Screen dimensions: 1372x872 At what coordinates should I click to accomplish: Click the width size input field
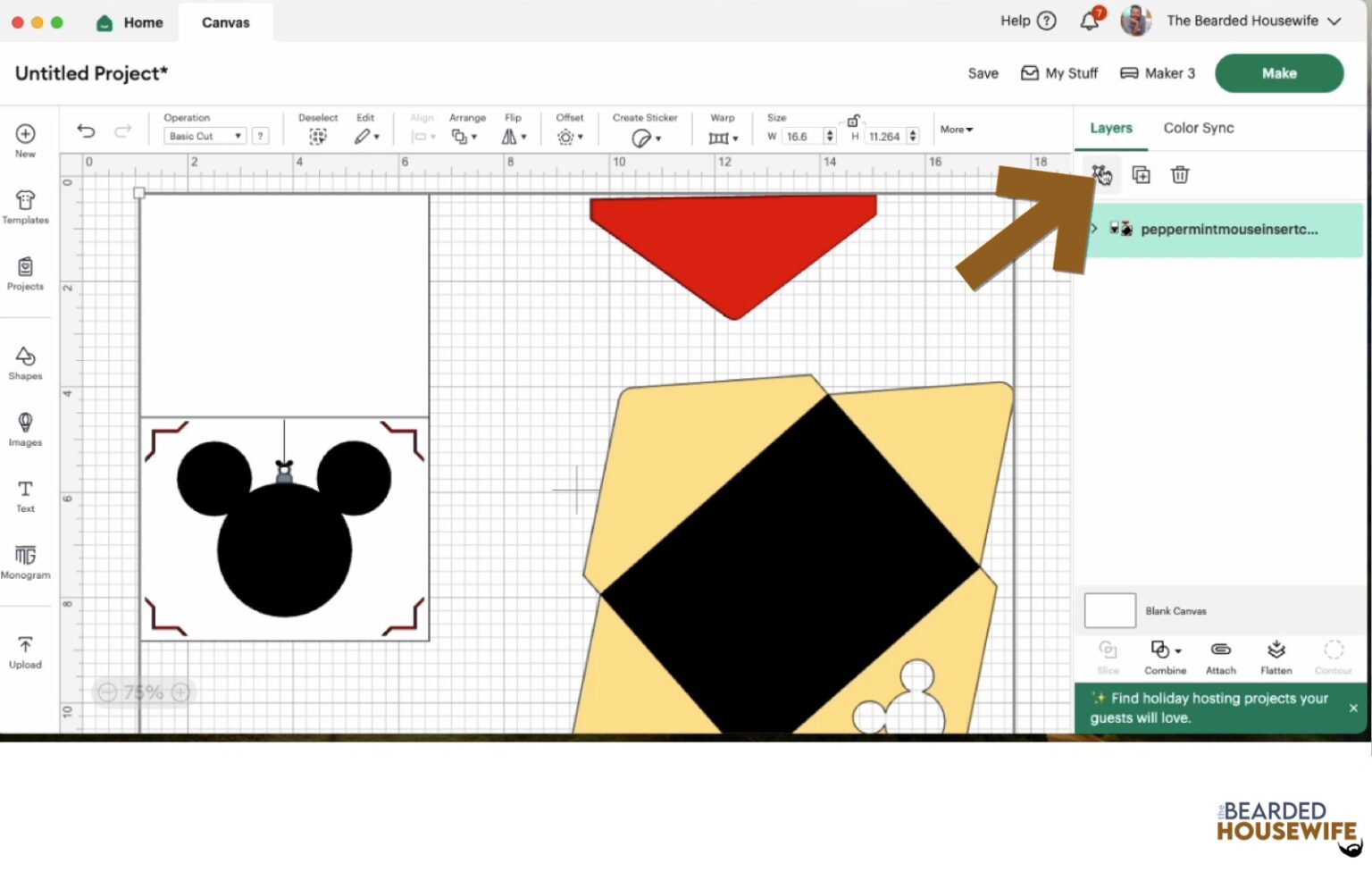803,136
